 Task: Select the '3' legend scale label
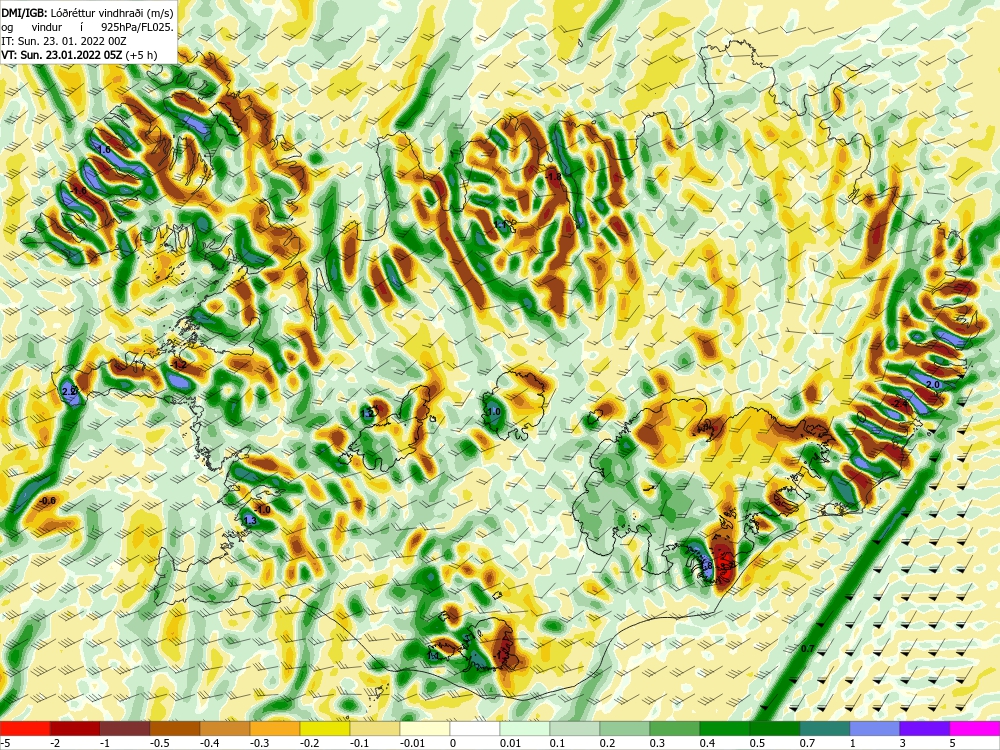903,742
